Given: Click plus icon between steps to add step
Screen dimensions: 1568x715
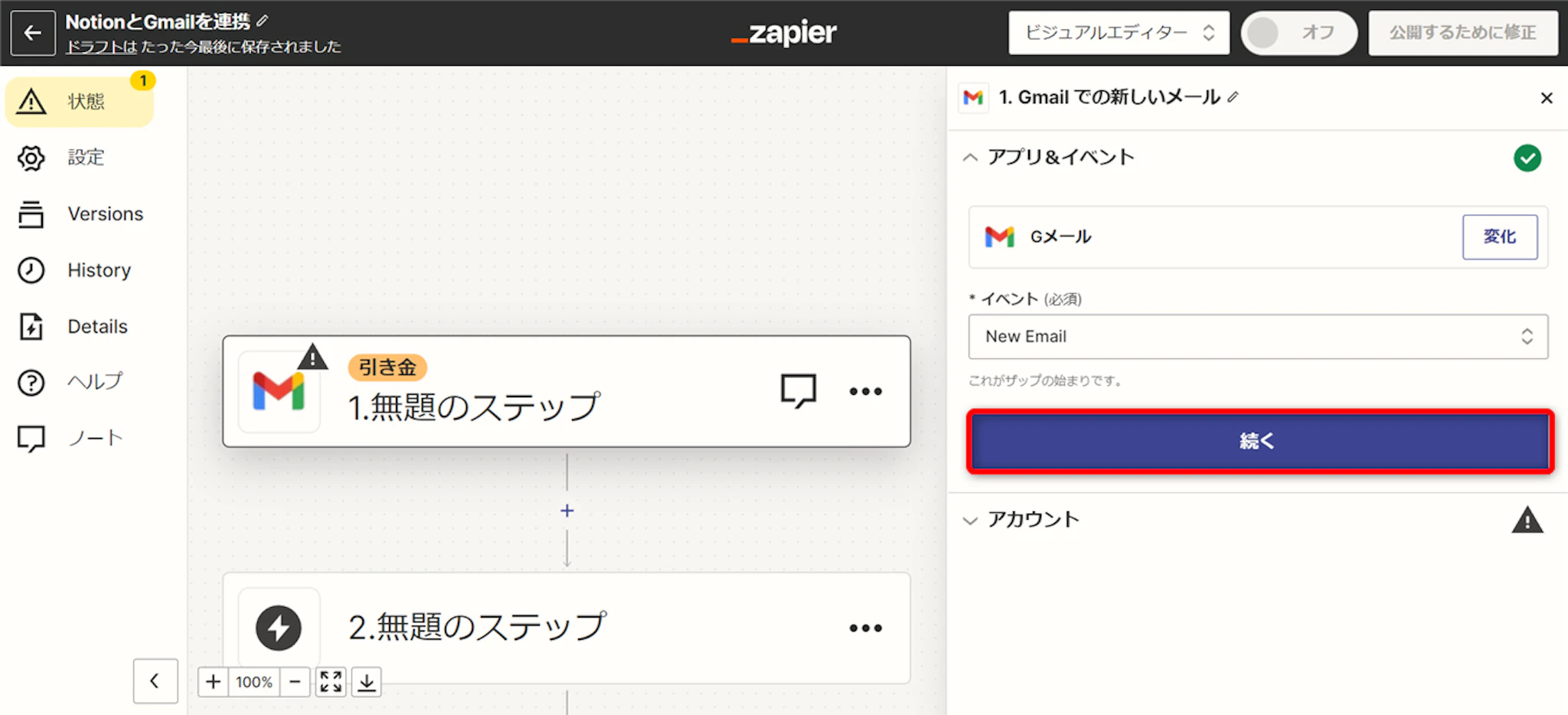Looking at the screenshot, I should point(567,511).
